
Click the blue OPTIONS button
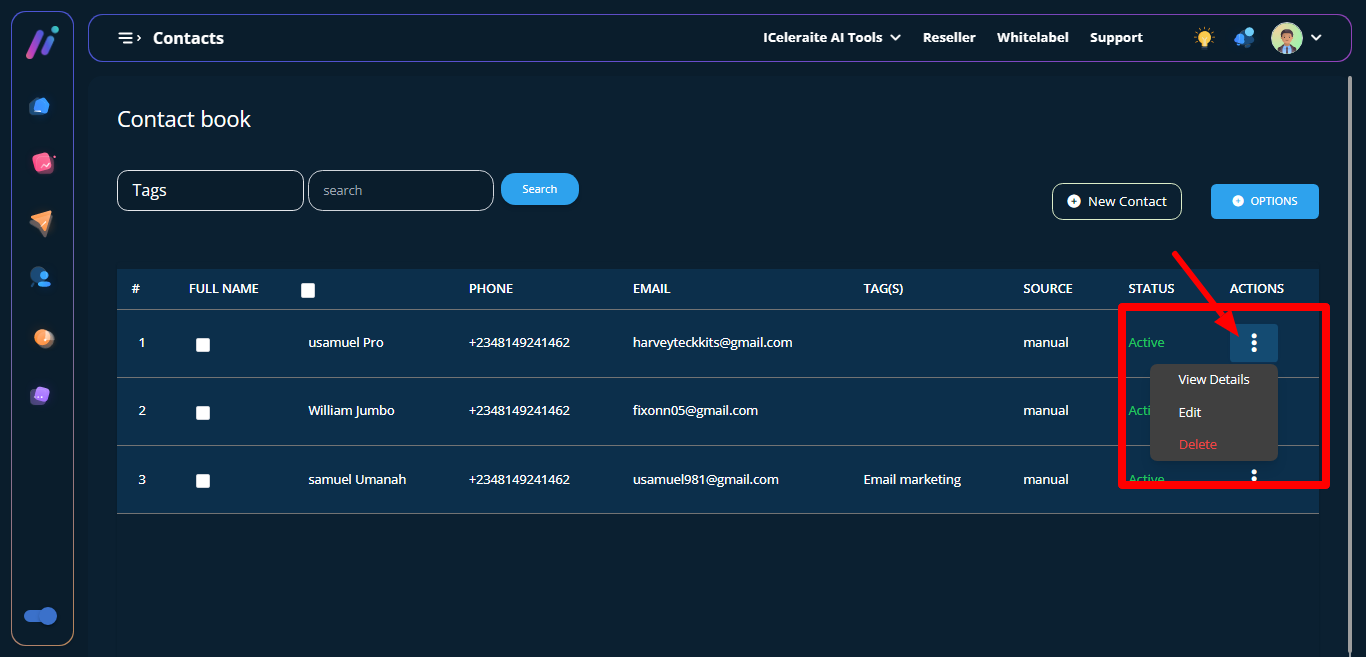point(1264,201)
